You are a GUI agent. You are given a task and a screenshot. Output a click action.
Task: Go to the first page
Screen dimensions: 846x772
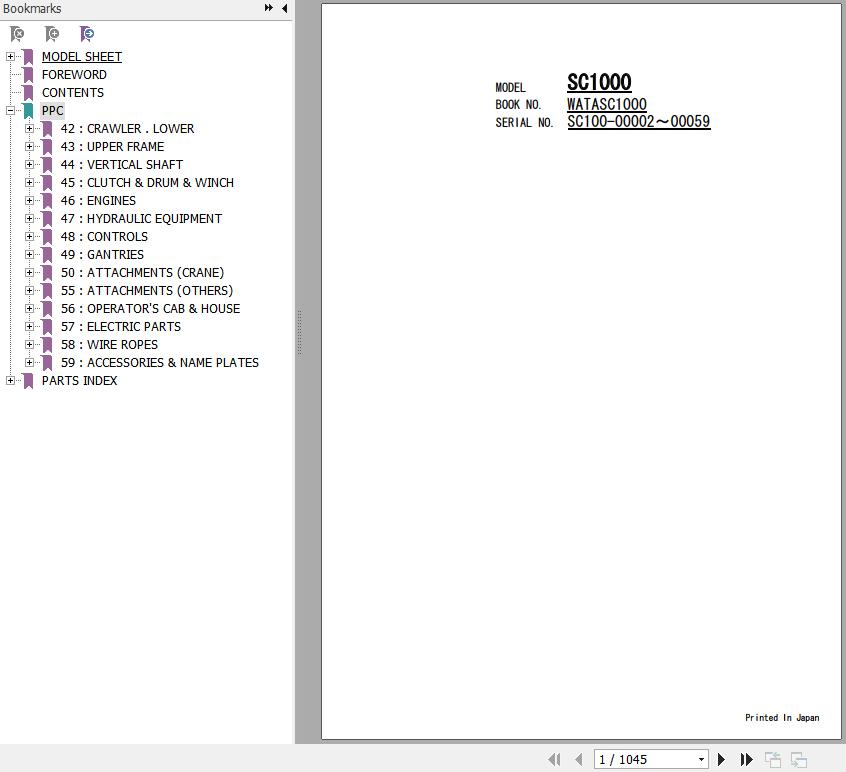(554, 760)
